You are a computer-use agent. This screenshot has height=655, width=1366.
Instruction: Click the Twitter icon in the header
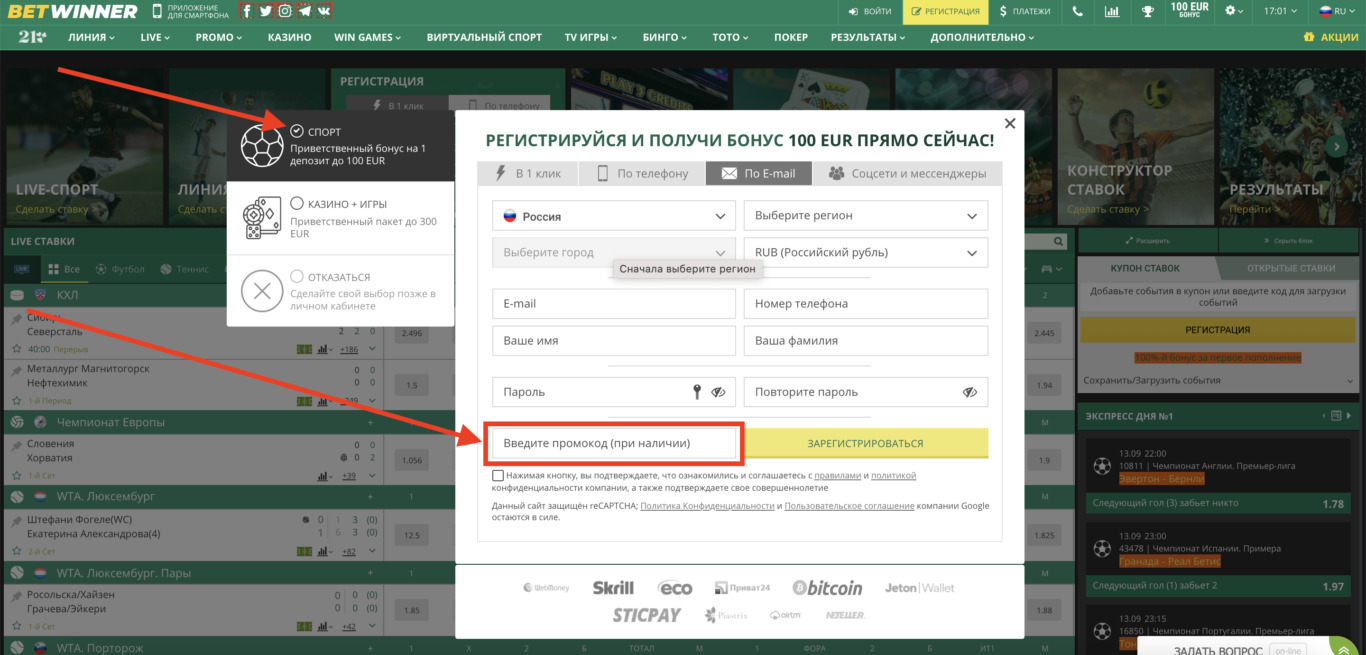266,11
